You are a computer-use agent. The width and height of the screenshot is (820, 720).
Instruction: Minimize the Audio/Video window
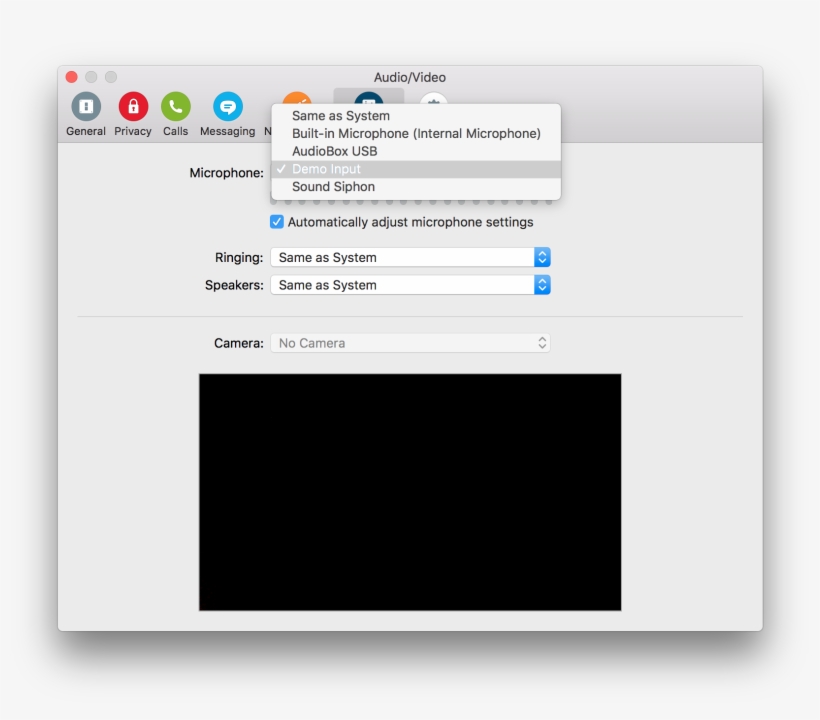91,77
